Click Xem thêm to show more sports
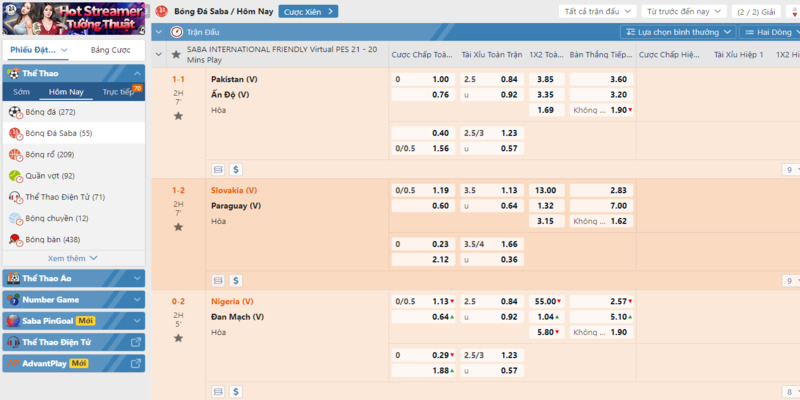The height and width of the screenshot is (400, 800). click(x=72, y=258)
